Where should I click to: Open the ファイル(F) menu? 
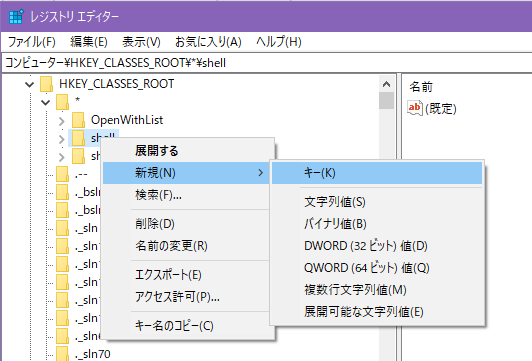click(32, 42)
